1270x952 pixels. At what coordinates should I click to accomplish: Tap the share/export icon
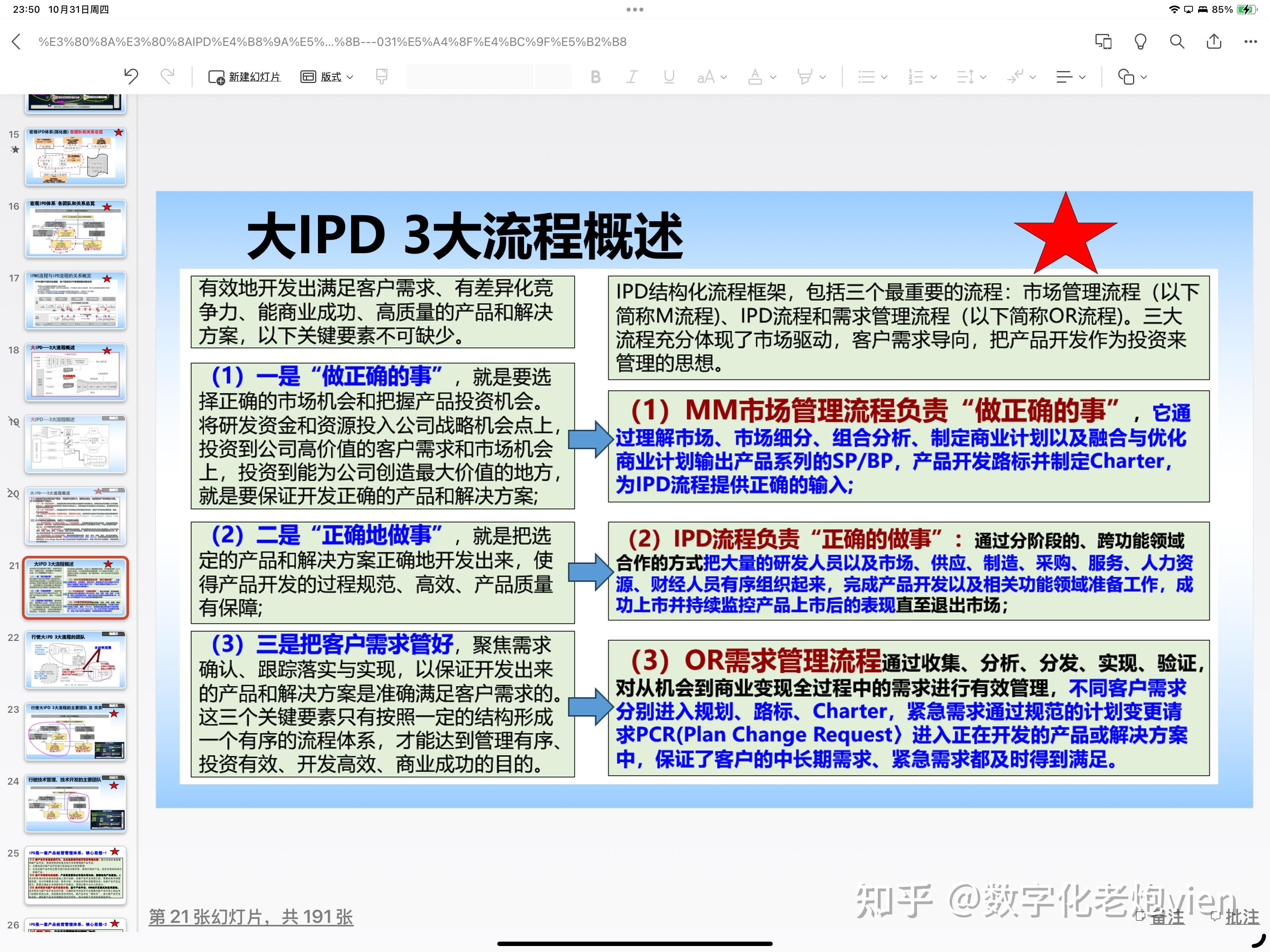click(x=1213, y=42)
